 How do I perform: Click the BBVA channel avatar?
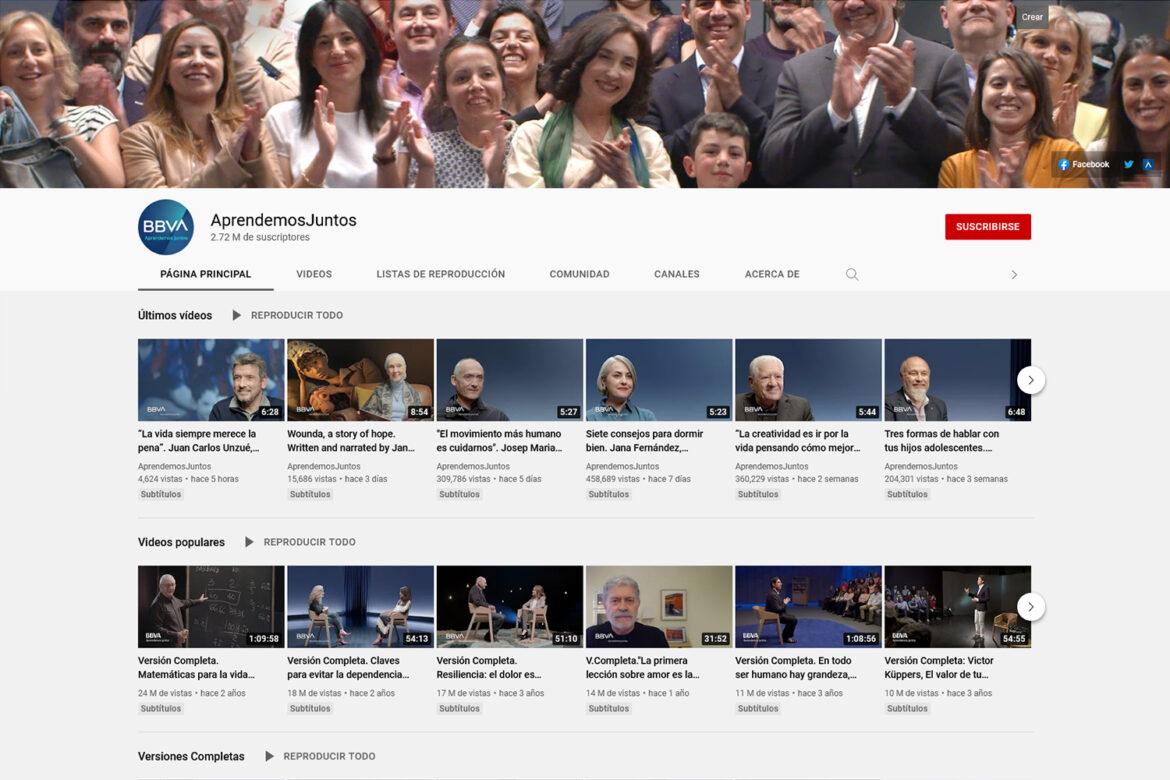point(166,227)
